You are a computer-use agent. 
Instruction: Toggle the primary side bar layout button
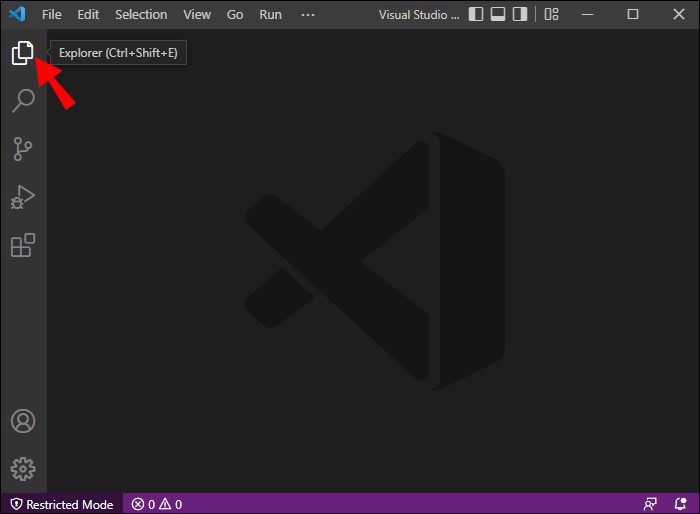pyautogui.click(x=476, y=15)
